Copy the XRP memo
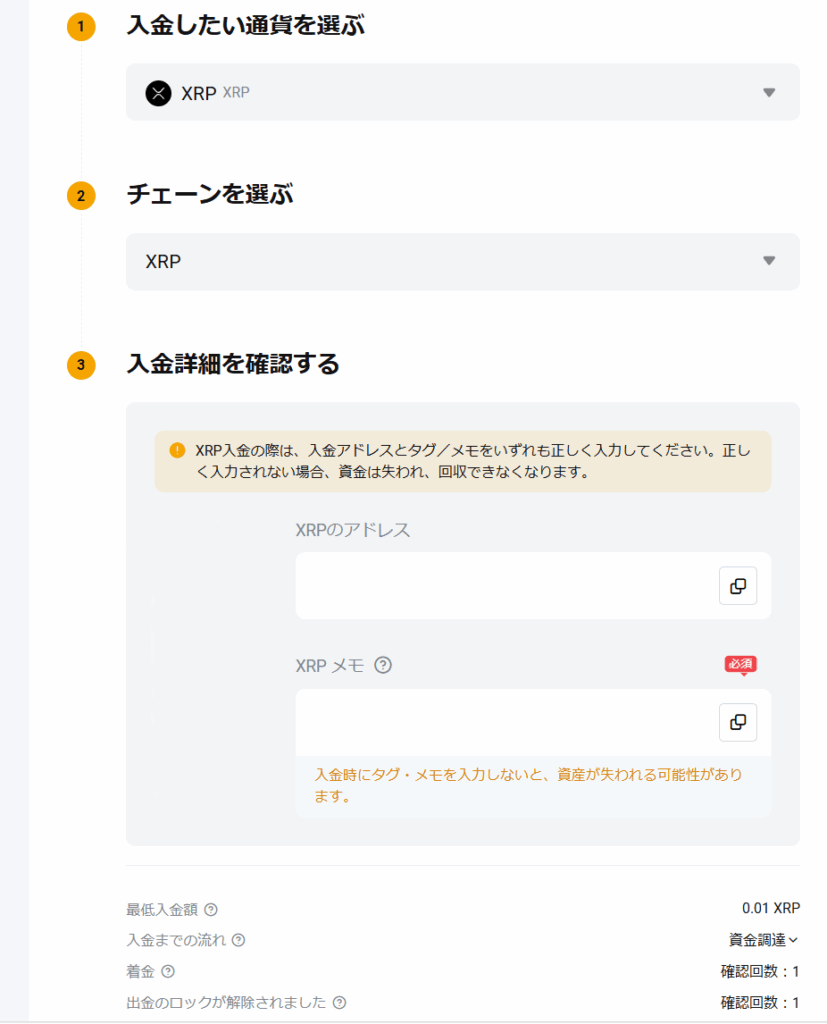827x1024 pixels. click(x=738, y=722)
